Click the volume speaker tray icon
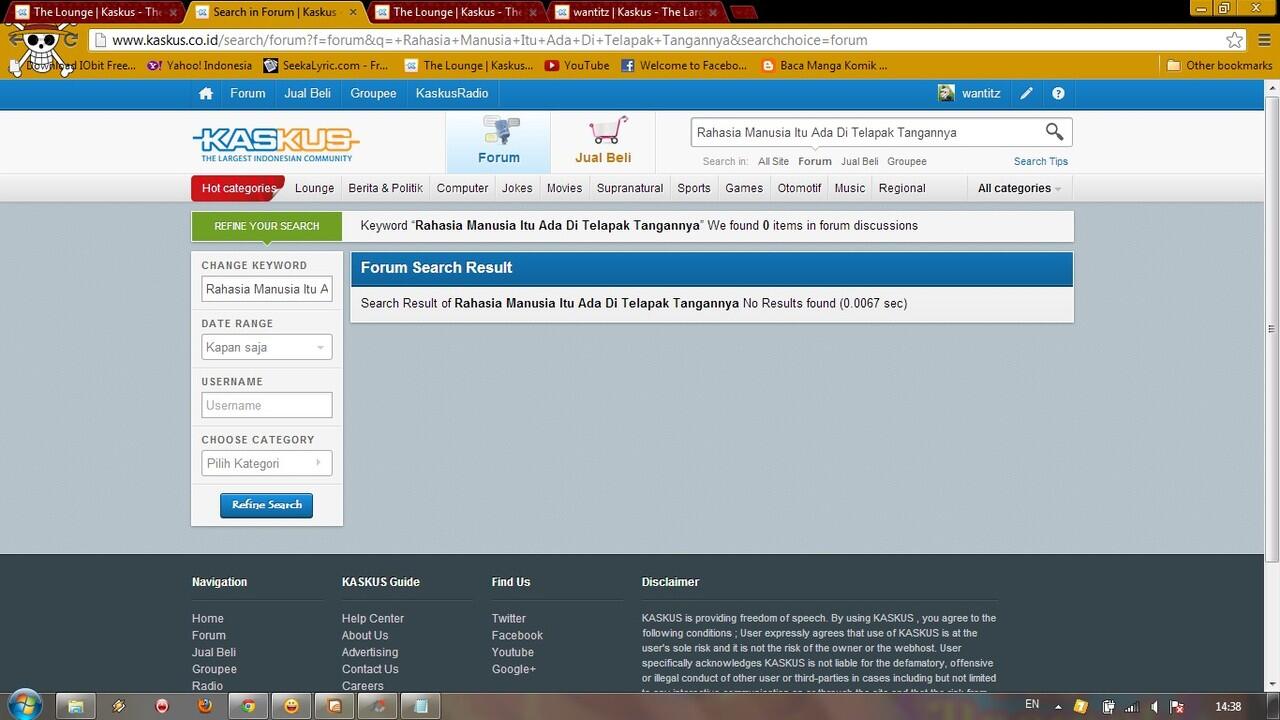 1154,706
